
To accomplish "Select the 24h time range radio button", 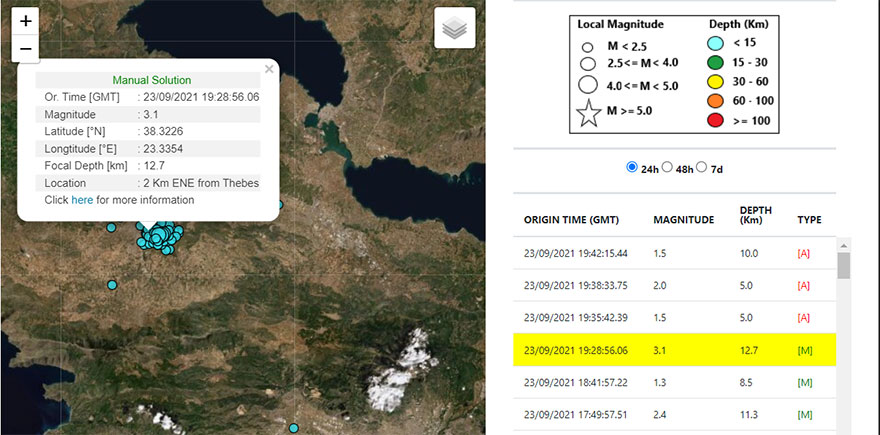I will [x=632, y=167].
